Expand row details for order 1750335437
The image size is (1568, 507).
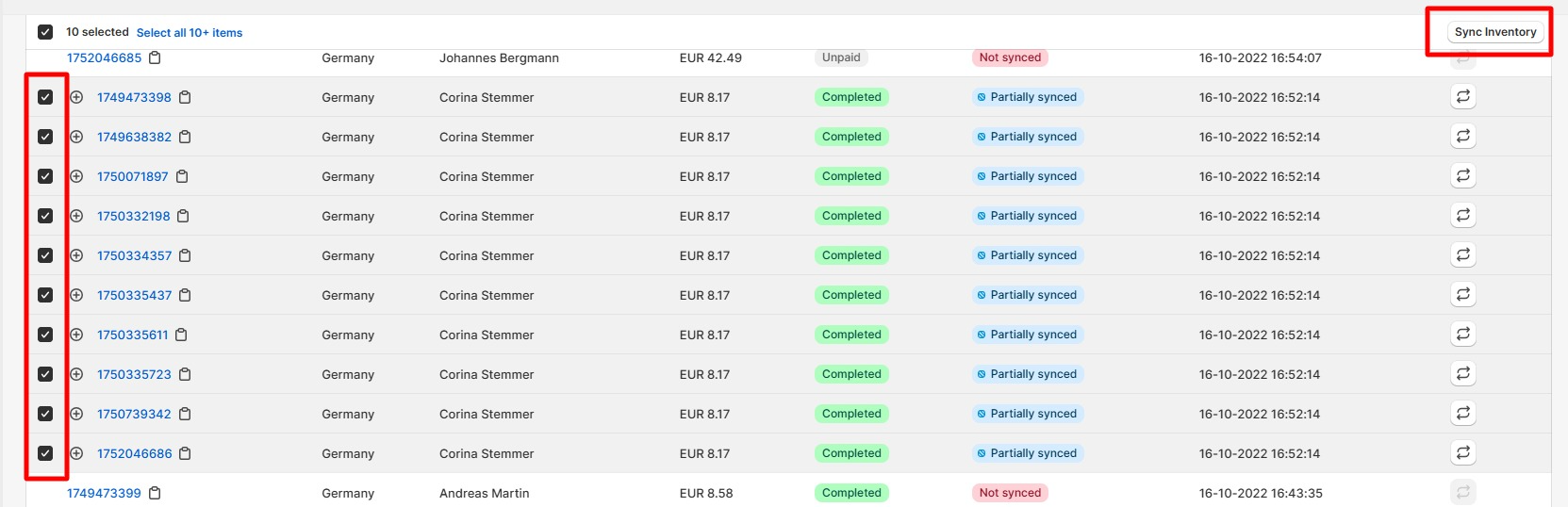tap(76, 295)
